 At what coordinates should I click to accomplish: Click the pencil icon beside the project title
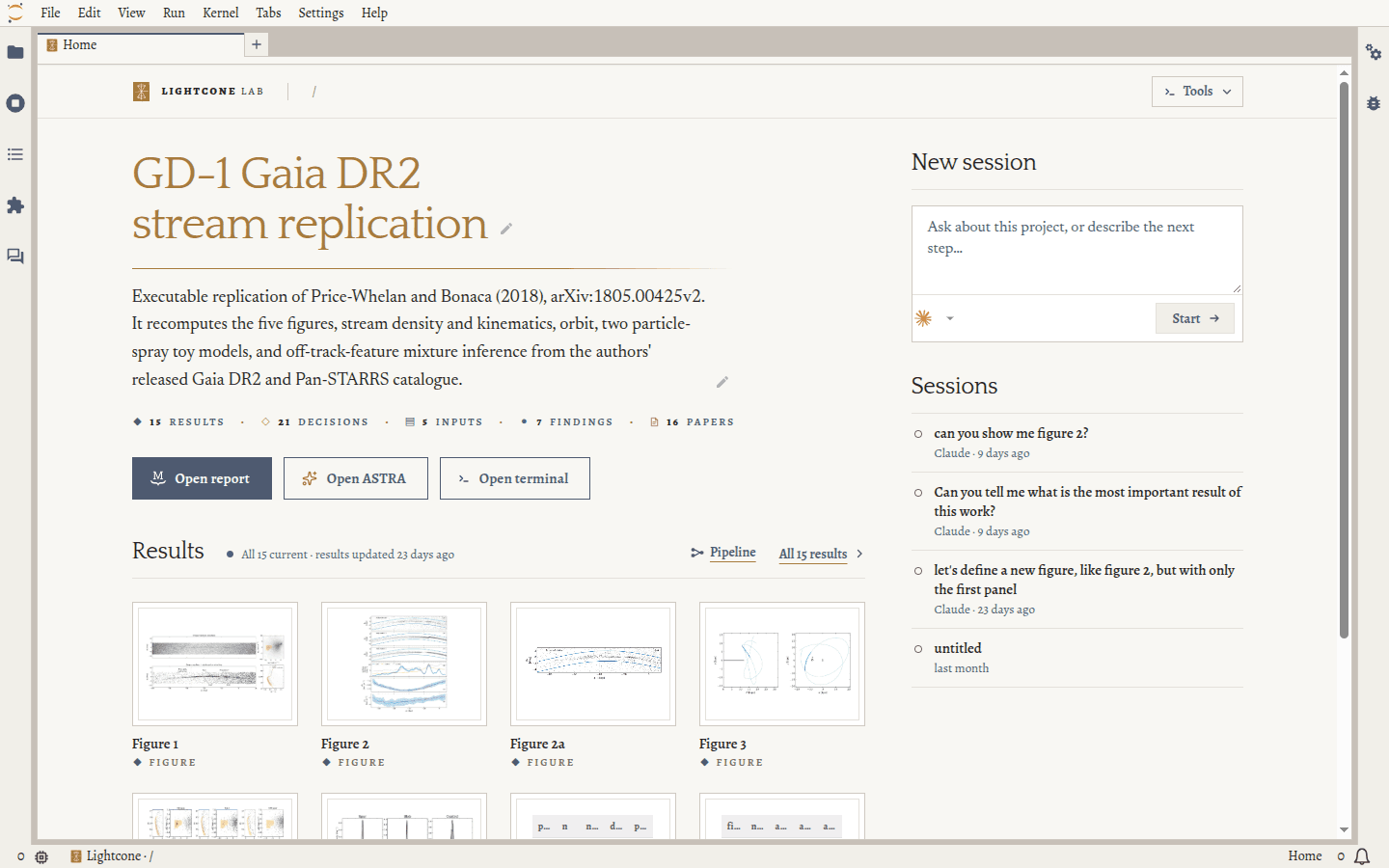506,229
